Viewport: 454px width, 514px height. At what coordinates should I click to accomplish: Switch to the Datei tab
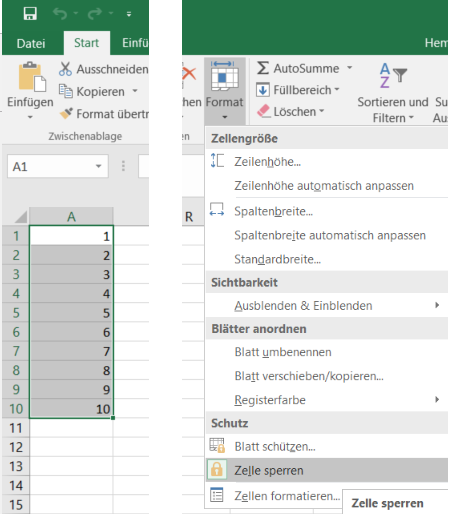pyautogui.click(x=31, y=43)
